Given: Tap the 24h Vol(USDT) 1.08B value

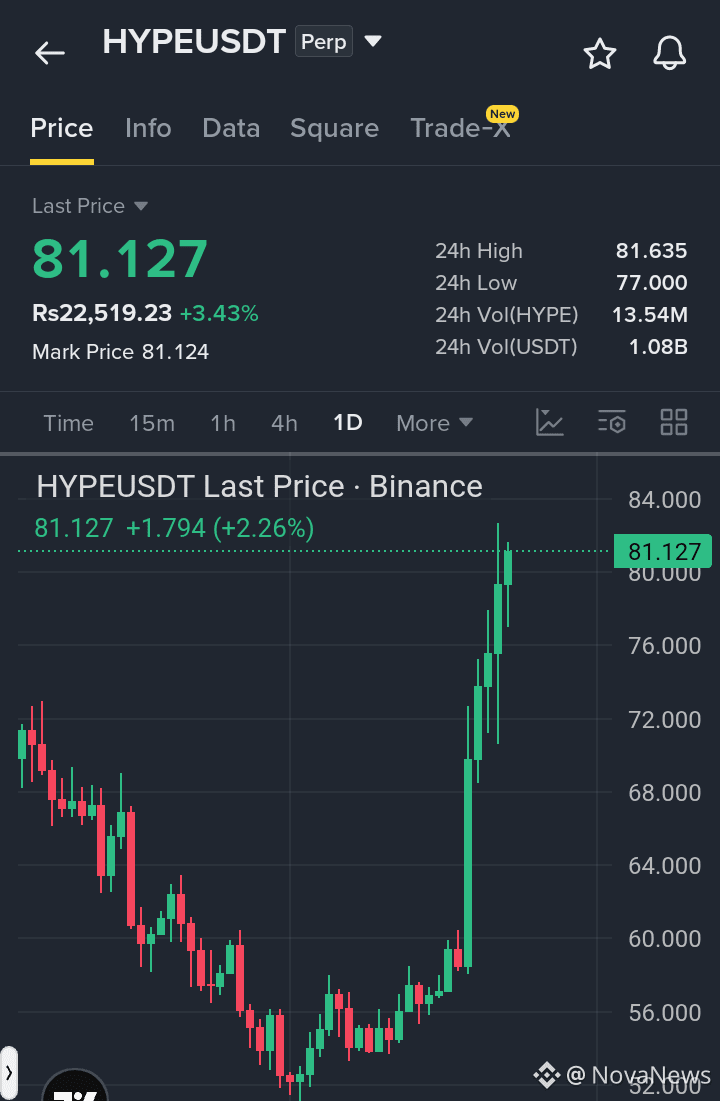Looking at the screenshot, I should tap(658, 347).
